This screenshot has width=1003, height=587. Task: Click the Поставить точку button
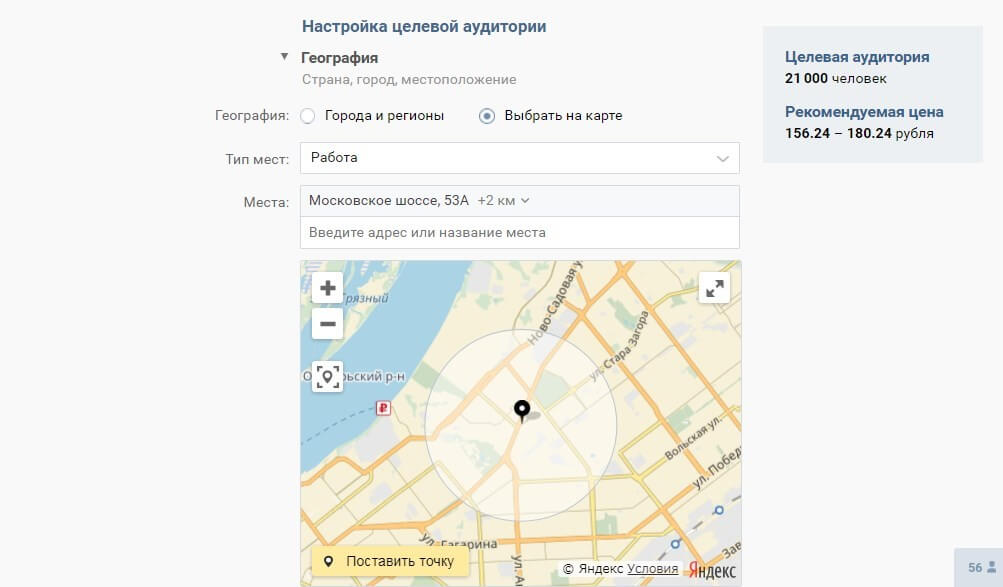pyautogui.click(x=388, y=561)
